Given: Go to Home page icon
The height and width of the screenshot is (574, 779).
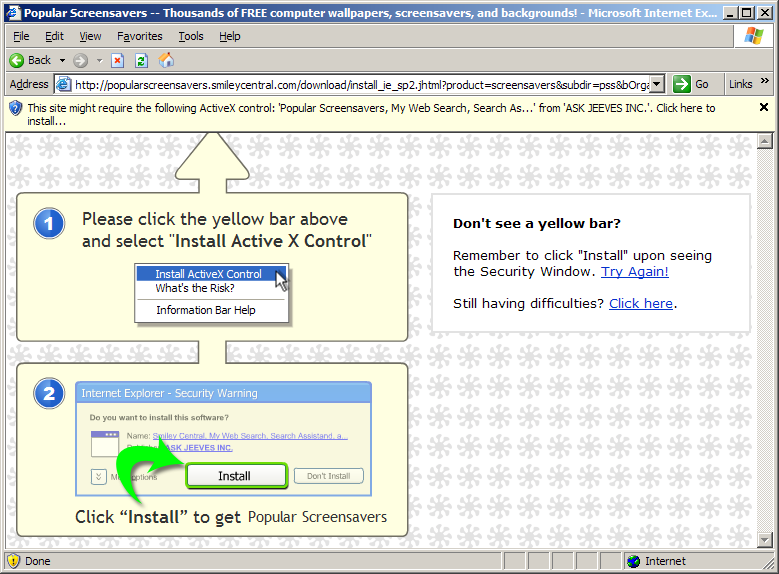Looking at the screenshot, I should 166,60.
